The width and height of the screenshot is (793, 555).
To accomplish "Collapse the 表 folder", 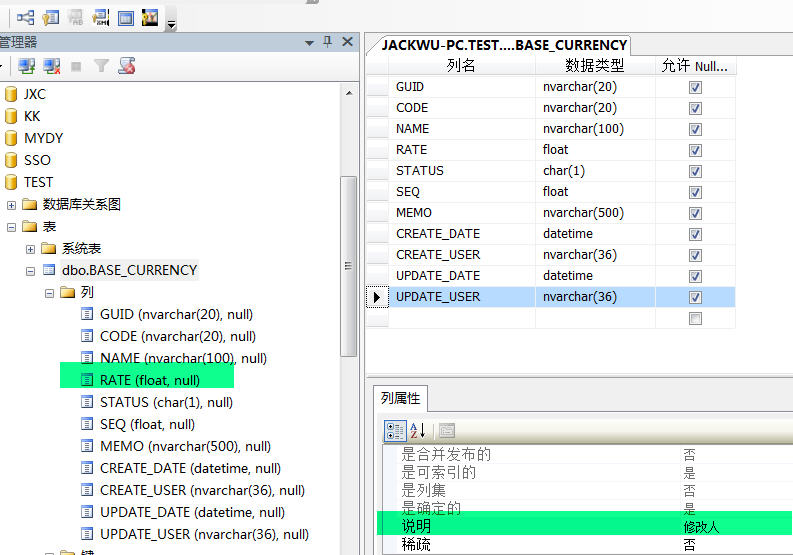I will pyautogui.click(x=11, y=227).
